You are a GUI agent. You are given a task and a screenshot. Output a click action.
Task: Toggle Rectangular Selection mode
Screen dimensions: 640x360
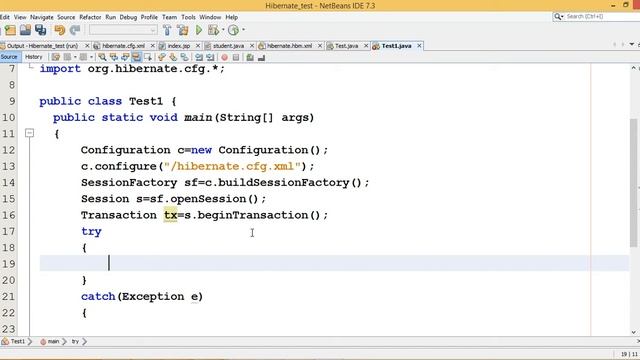[x=147, y=57]
